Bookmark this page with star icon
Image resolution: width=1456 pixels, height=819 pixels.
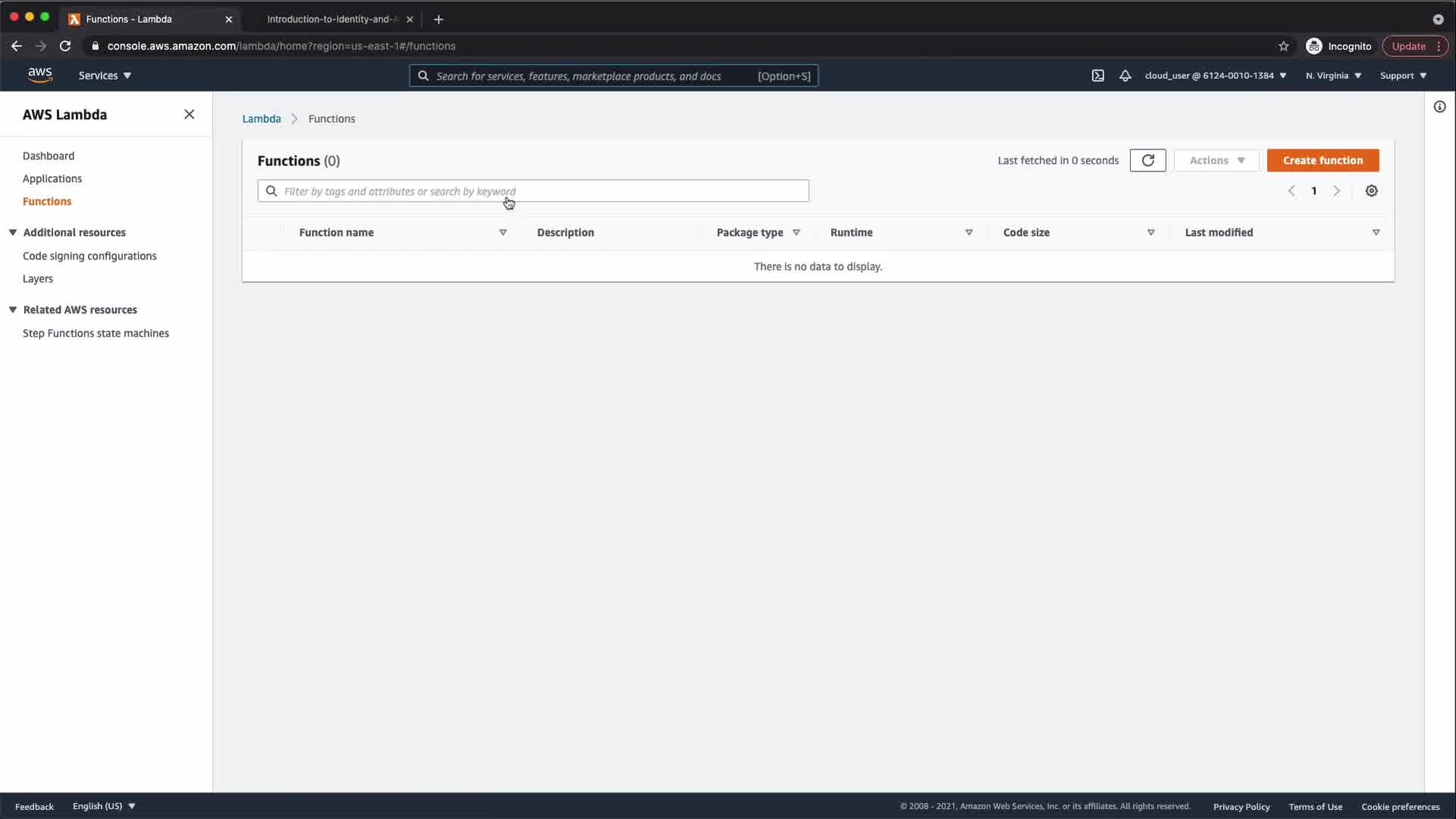pyautogui.click(x=1283, y=46)
